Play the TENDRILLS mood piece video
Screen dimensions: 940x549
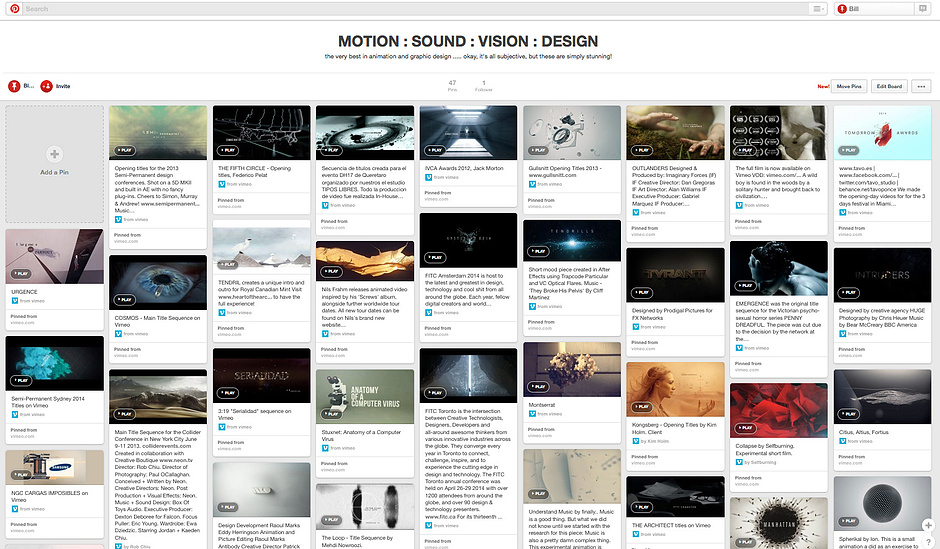[x=539, y=252]
